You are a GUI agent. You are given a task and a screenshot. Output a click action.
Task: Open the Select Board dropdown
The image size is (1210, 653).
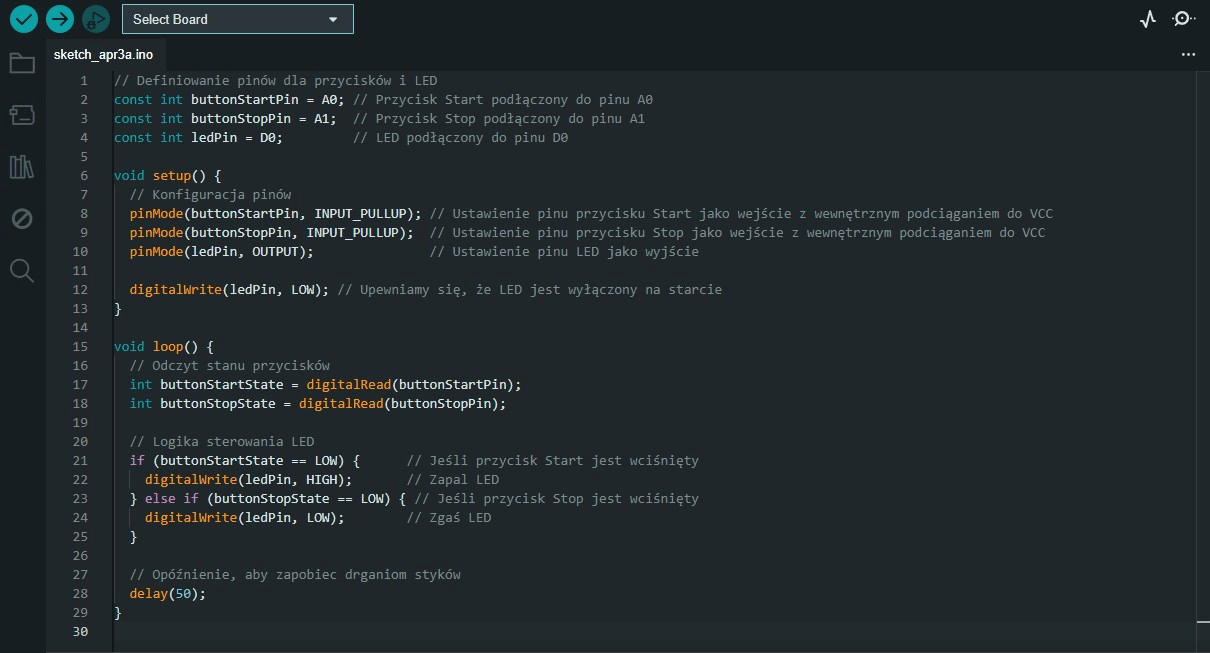coord(237,19)
